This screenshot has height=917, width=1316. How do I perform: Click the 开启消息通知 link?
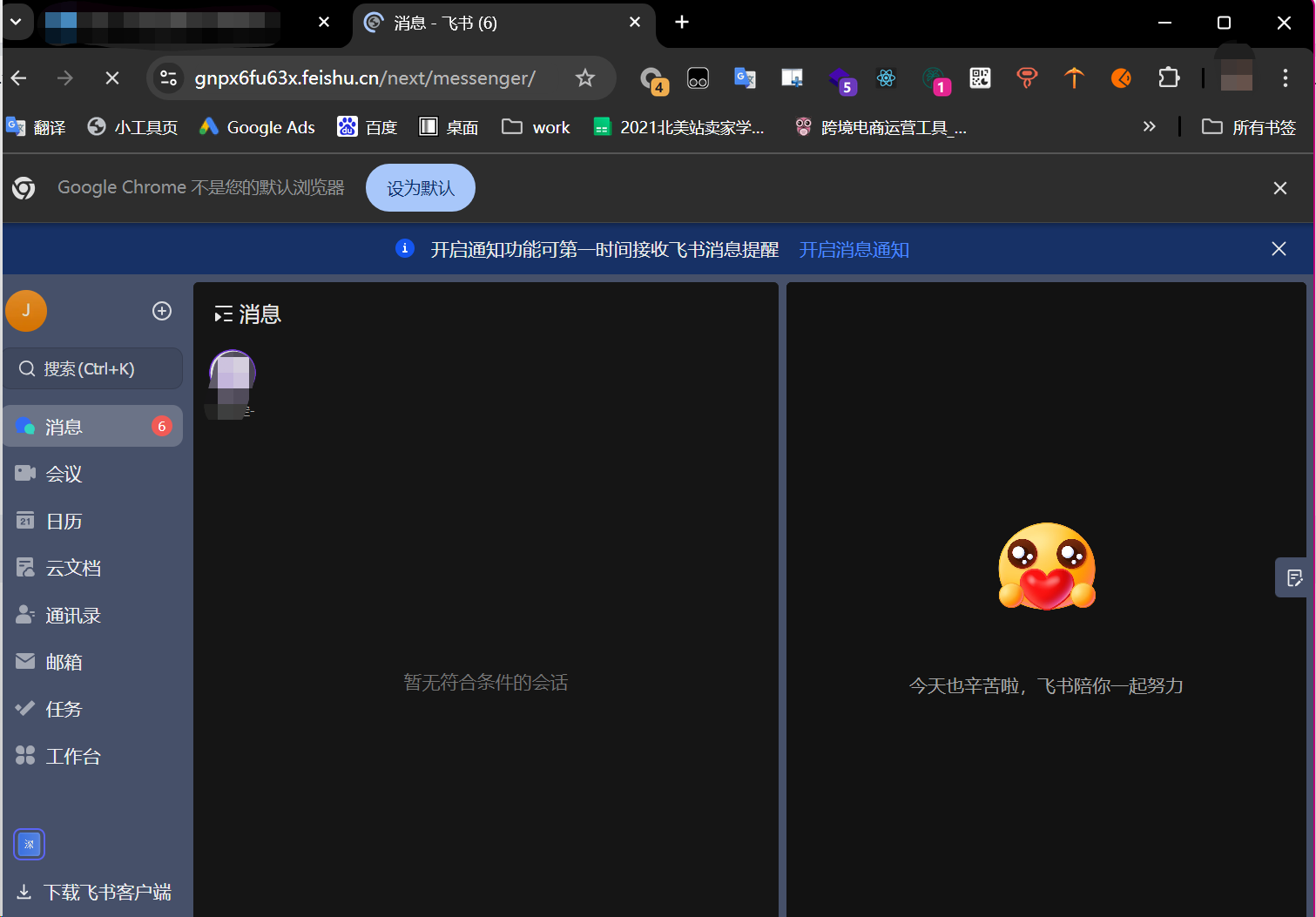(854, 250)
